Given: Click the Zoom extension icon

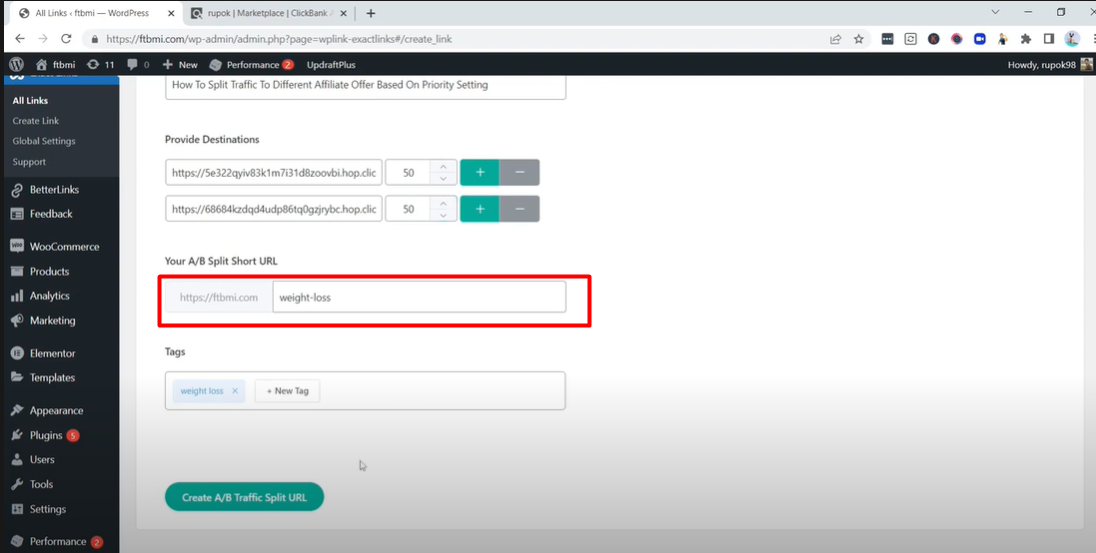Looking at the screenshot, I should (x=980, y=39).
